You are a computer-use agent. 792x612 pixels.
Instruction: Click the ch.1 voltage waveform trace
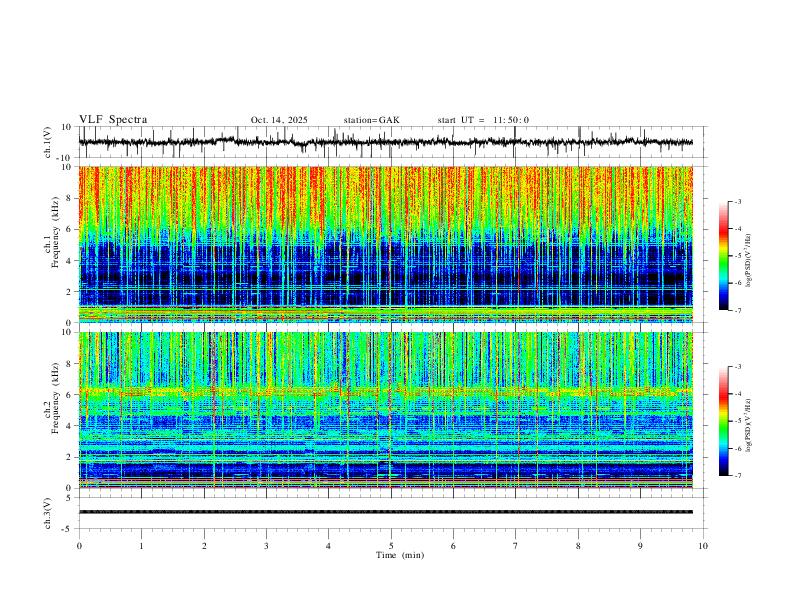tap(385, 142)
